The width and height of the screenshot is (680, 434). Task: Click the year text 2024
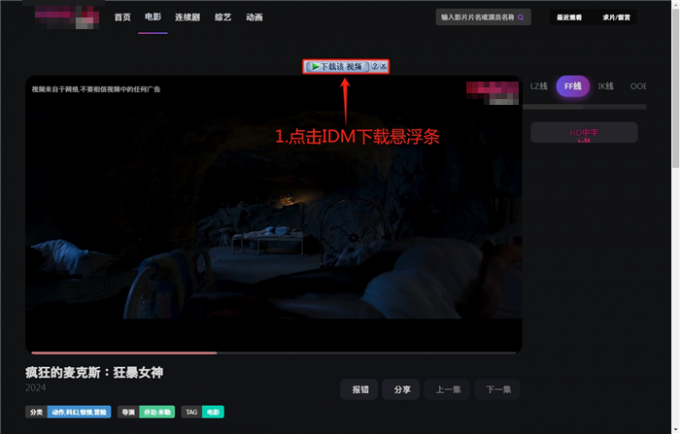pyautogui.click(x=36, y=388)
